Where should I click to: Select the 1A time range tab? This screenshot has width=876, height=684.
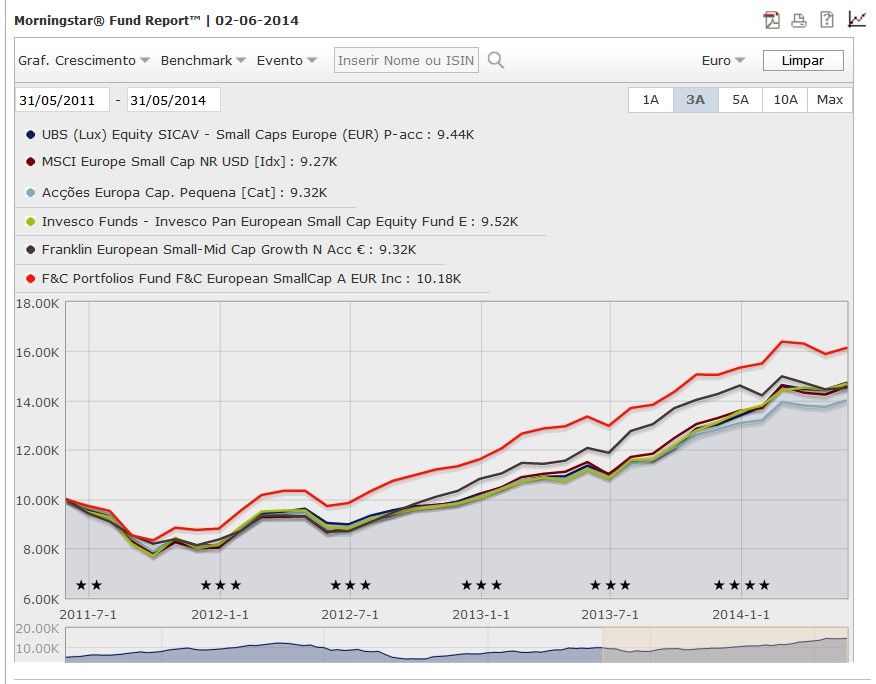click(x=651, y=100)
